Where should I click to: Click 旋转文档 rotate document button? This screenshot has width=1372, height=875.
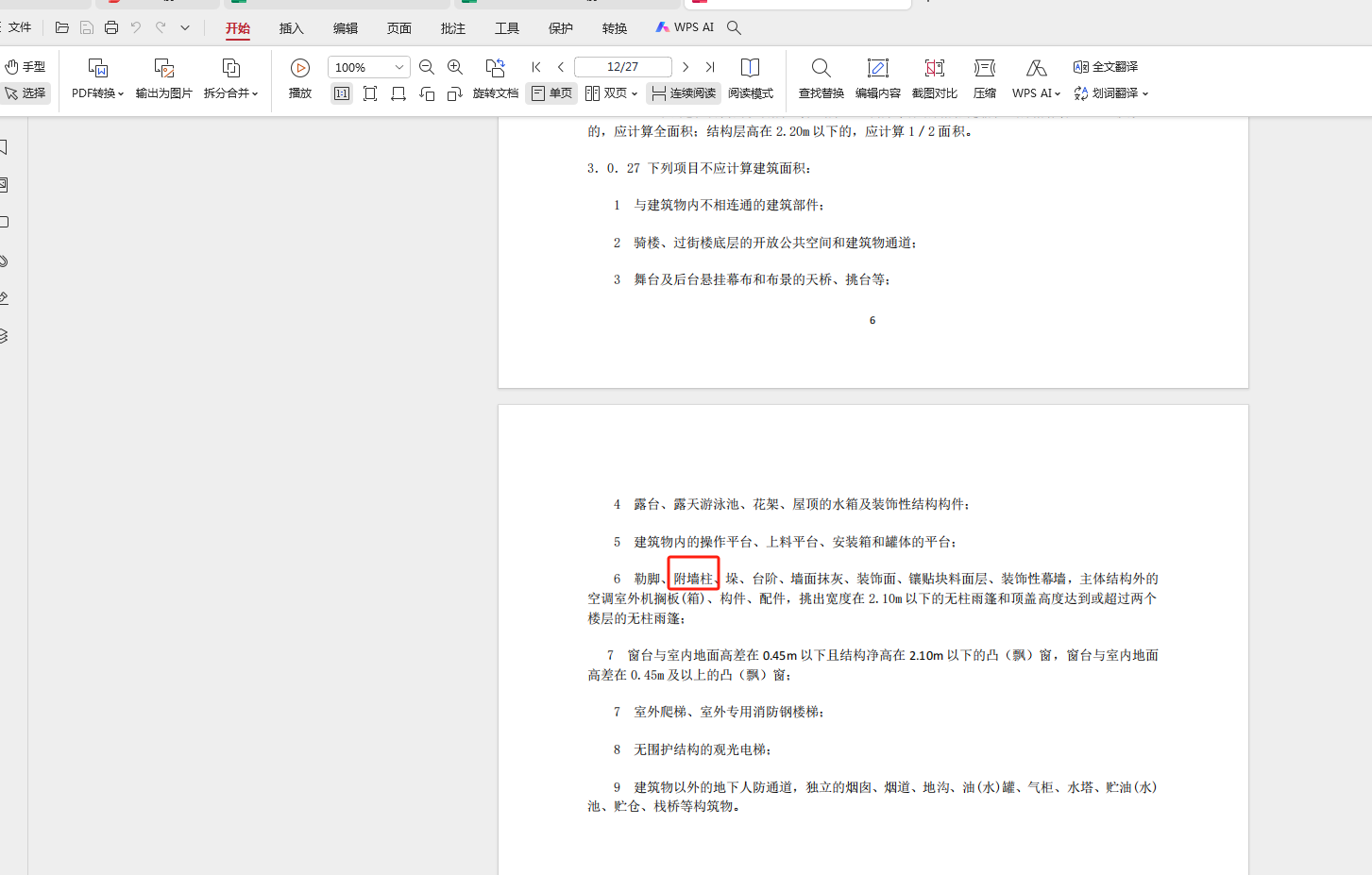[x=496, y=78]
